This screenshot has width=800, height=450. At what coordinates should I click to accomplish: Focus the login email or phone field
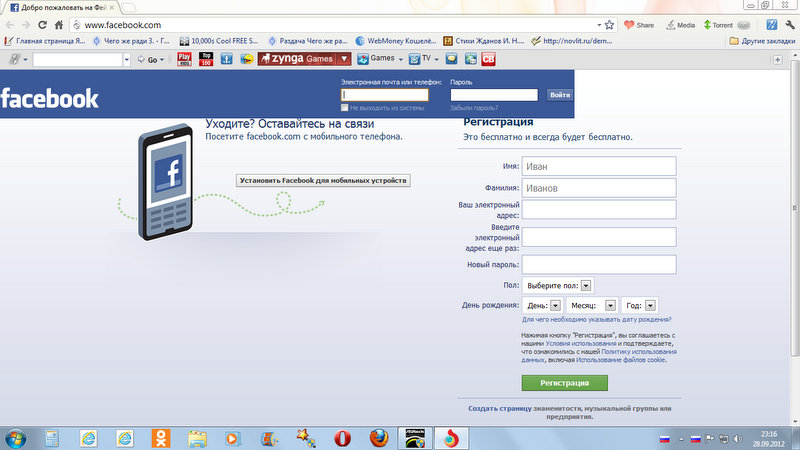click(385, 95)
